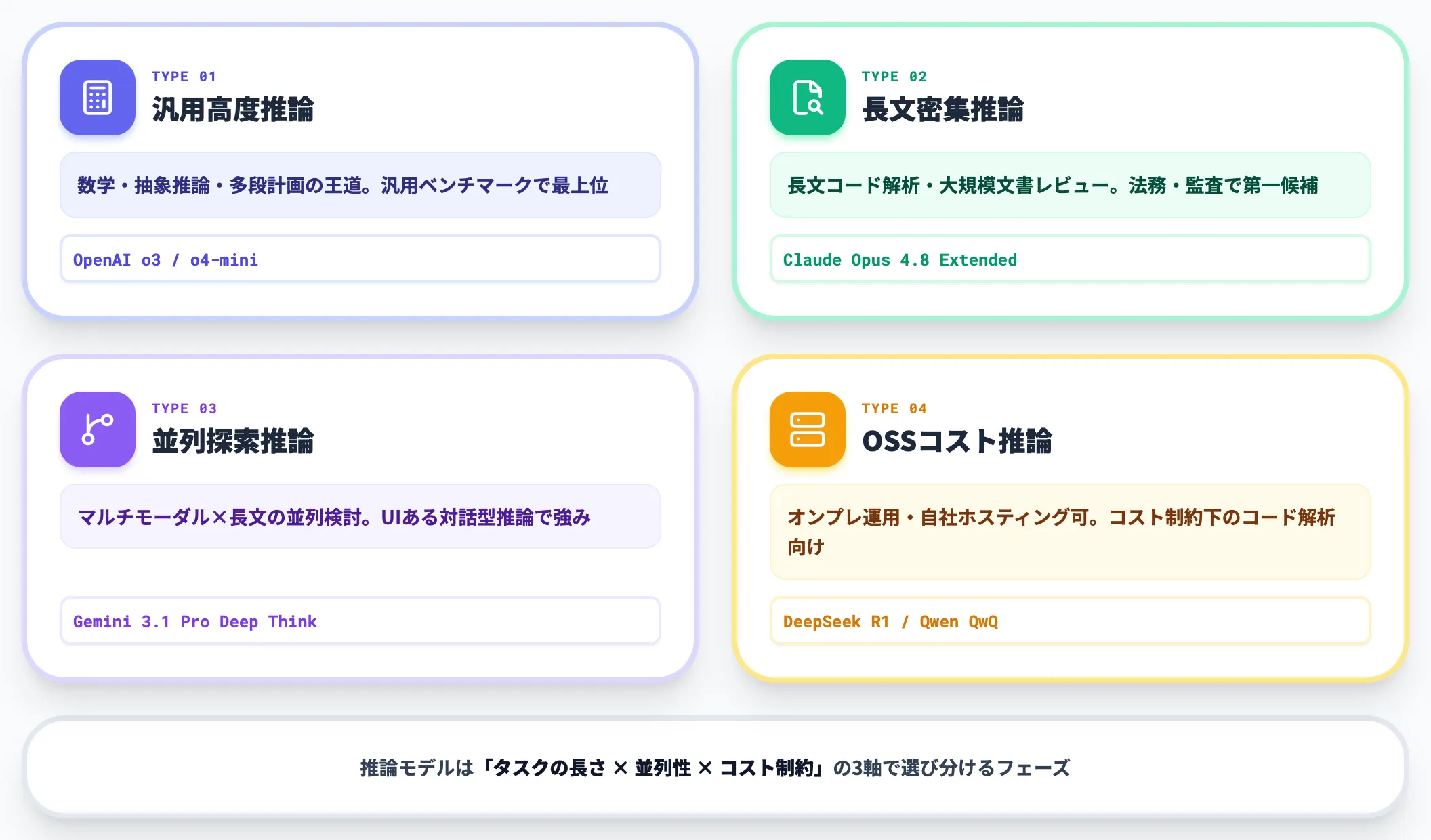This screenshot has width=1431, height=840.
Task: Click the OpenAI o3 / o4-mini model box
Action: (360, 259)
